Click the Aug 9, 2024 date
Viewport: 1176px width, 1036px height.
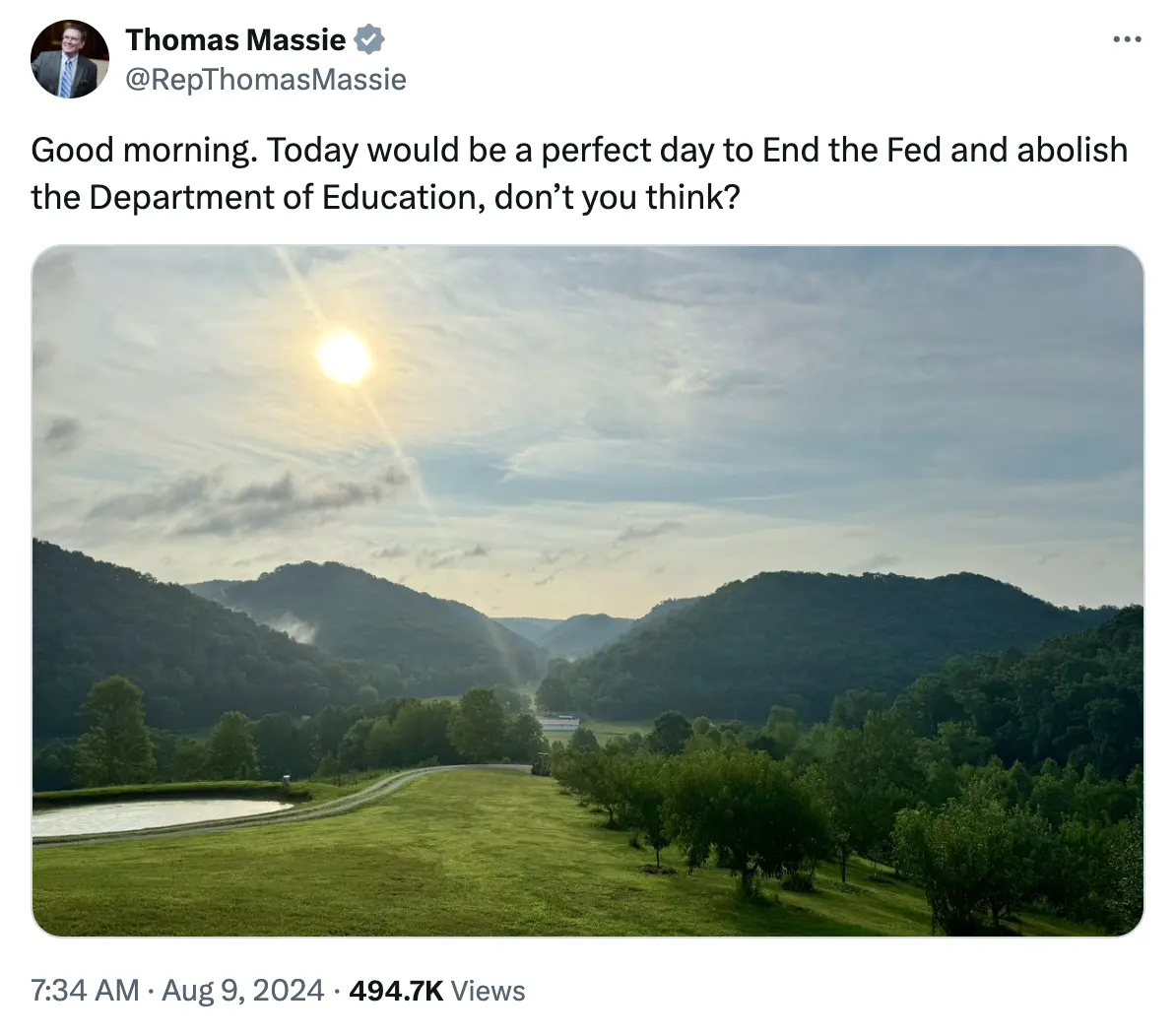pos(242,991)
